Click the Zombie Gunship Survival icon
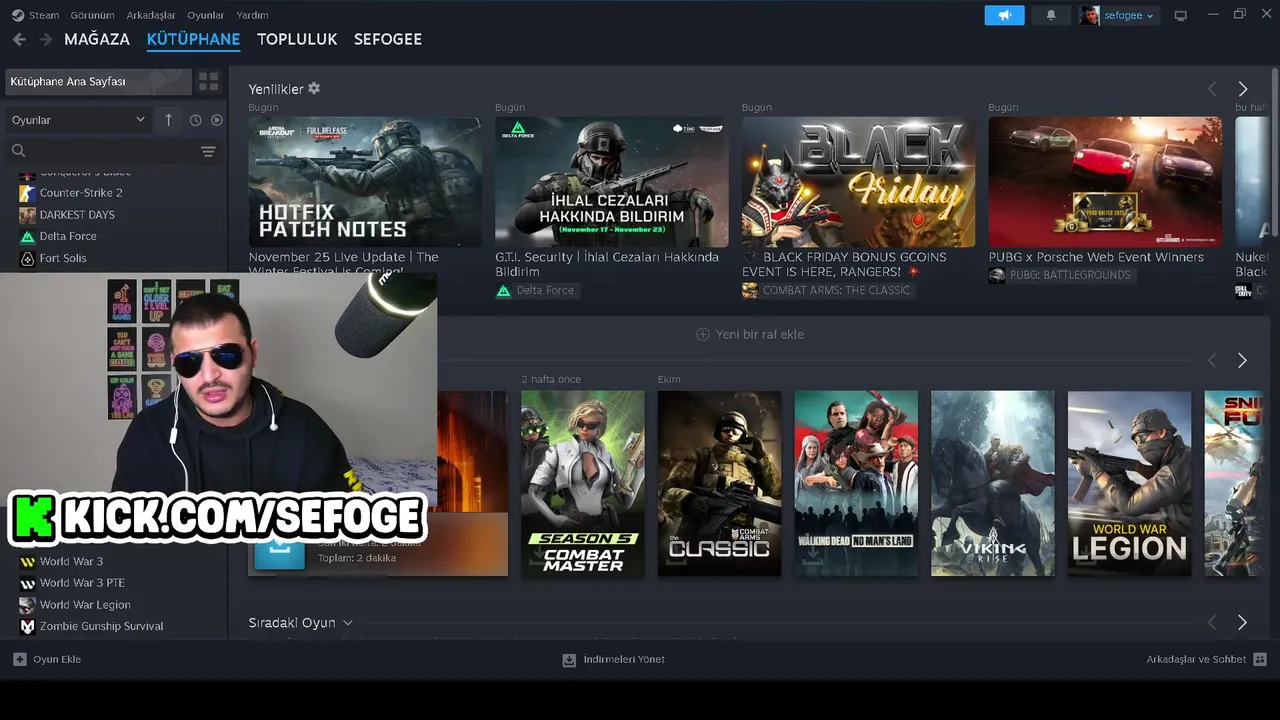Image resolution: width=1280 pixels, height=720 pixels. click(x=28, y=626)
